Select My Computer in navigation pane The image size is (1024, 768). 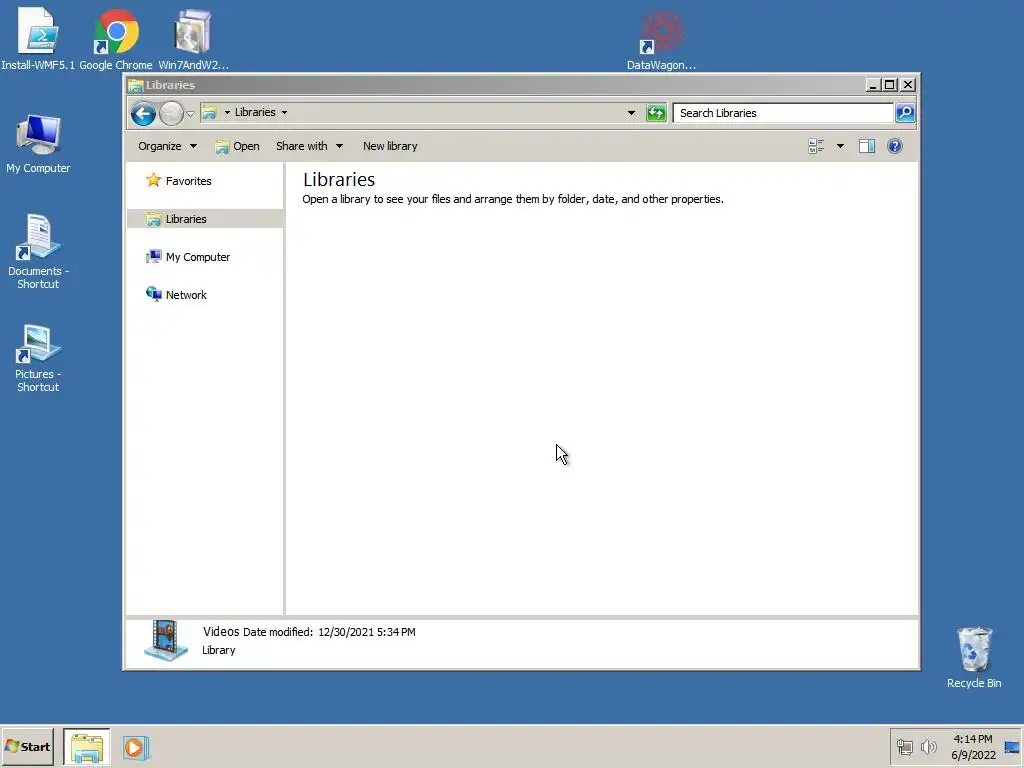tap(188, 257)
